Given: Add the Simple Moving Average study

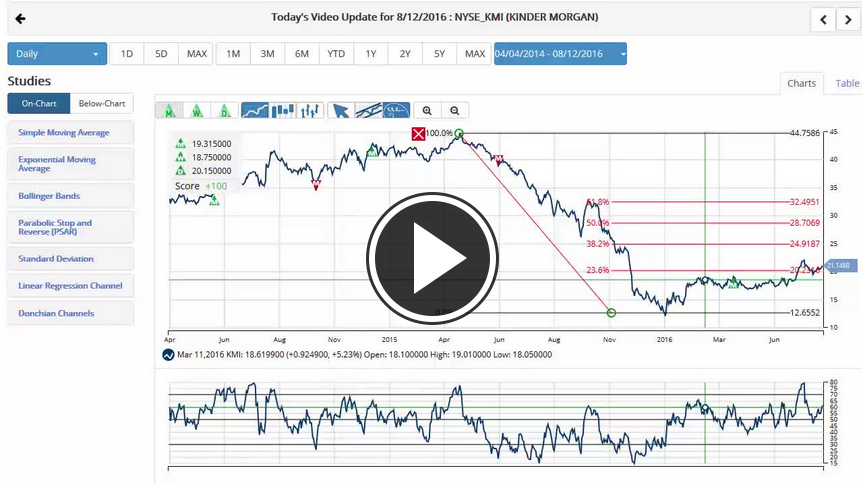Looking at the screenshot, I should [71, 133].
